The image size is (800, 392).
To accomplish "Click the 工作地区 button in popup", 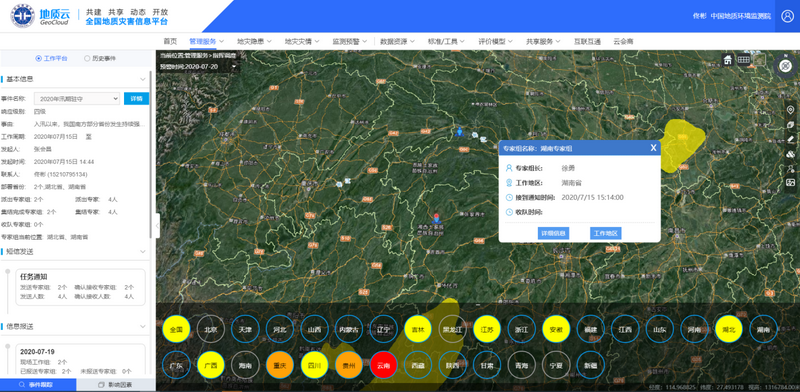I will click(x=606, y=233).
